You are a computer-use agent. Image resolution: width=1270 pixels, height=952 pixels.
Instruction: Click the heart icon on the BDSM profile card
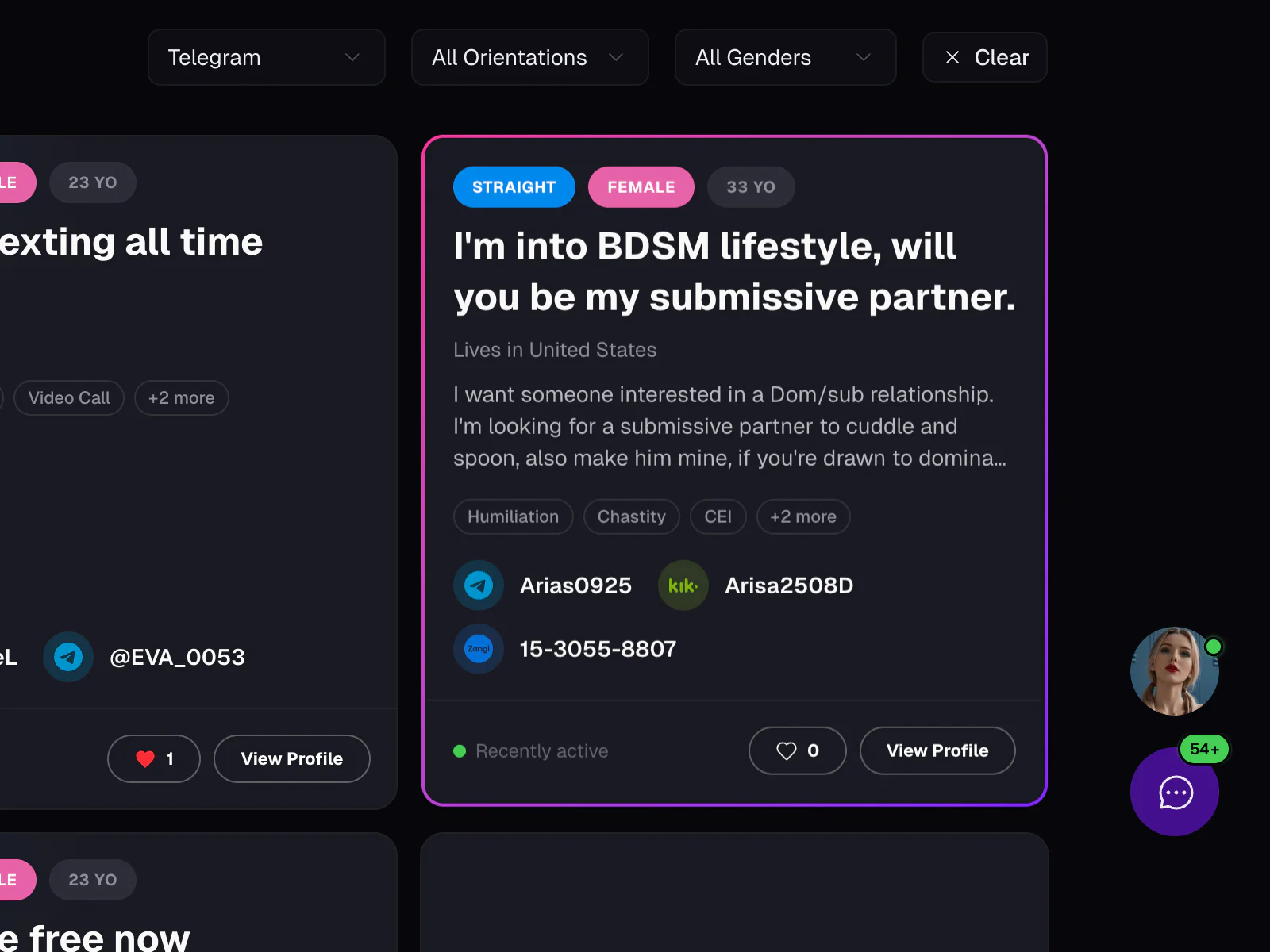pos(787,750)
